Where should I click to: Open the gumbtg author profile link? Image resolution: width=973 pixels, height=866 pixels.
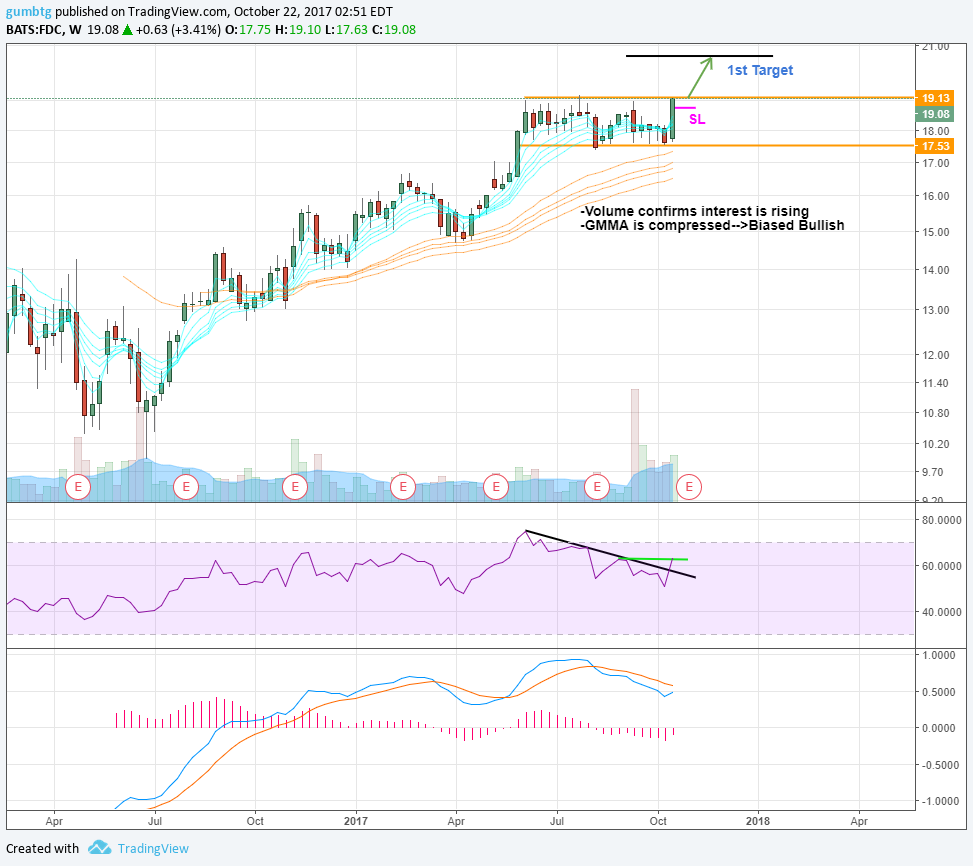pyautogui.click(x=29, y=12)
